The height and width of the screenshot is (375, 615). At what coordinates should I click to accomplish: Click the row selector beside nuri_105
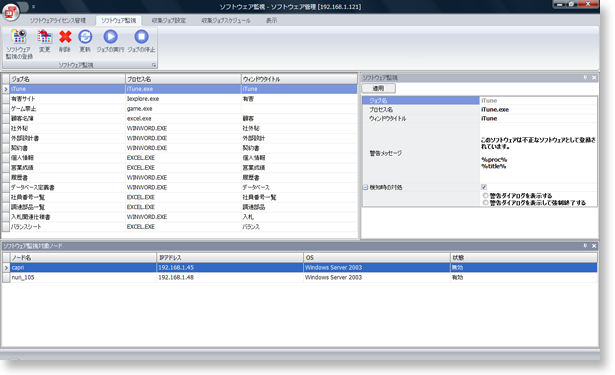point(6,277)
